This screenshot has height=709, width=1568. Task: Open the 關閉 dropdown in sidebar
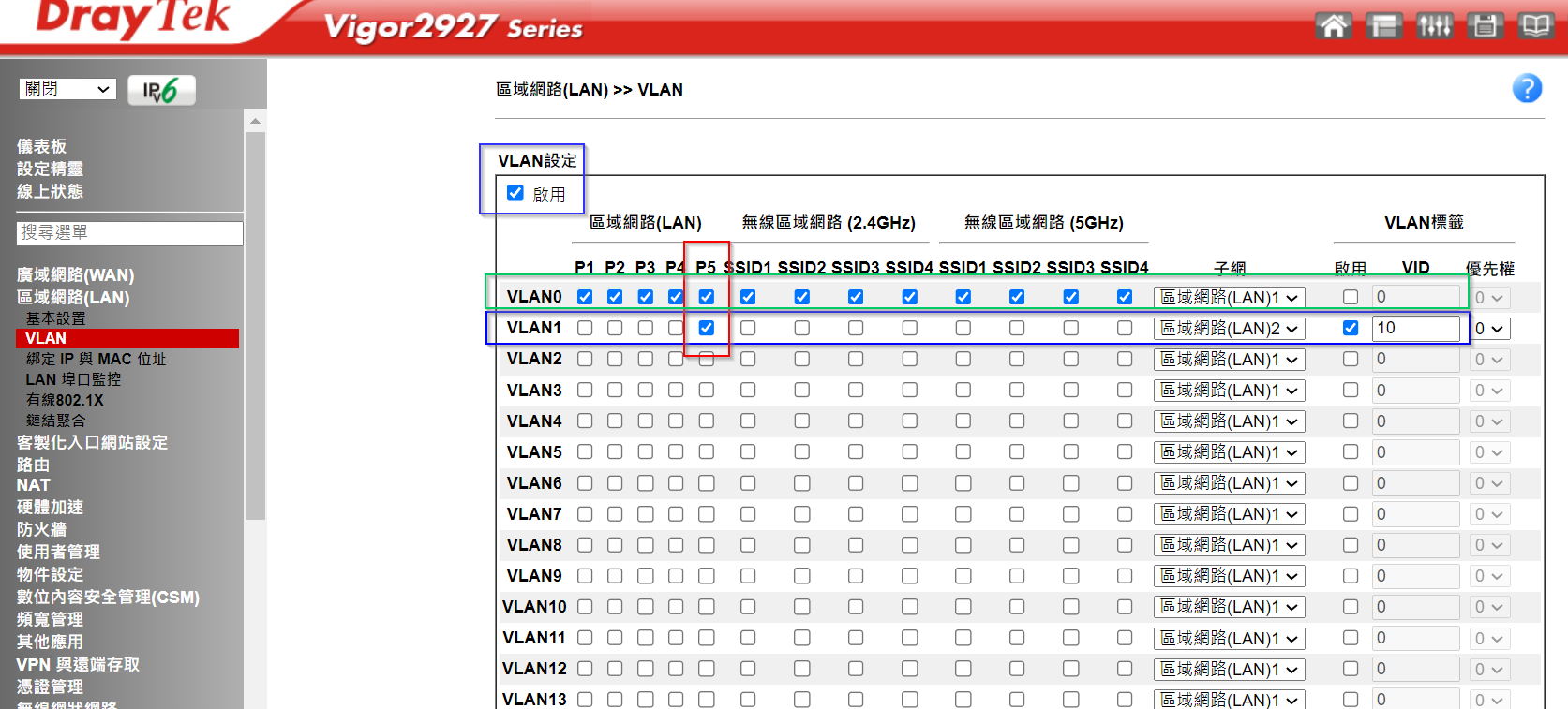67,89
